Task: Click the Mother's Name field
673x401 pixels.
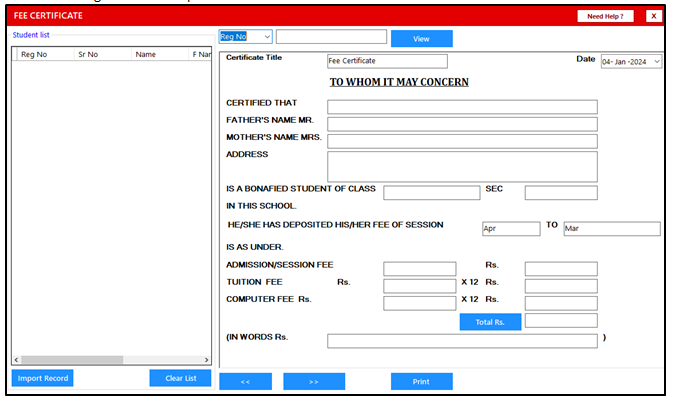Action: [462, 141]
